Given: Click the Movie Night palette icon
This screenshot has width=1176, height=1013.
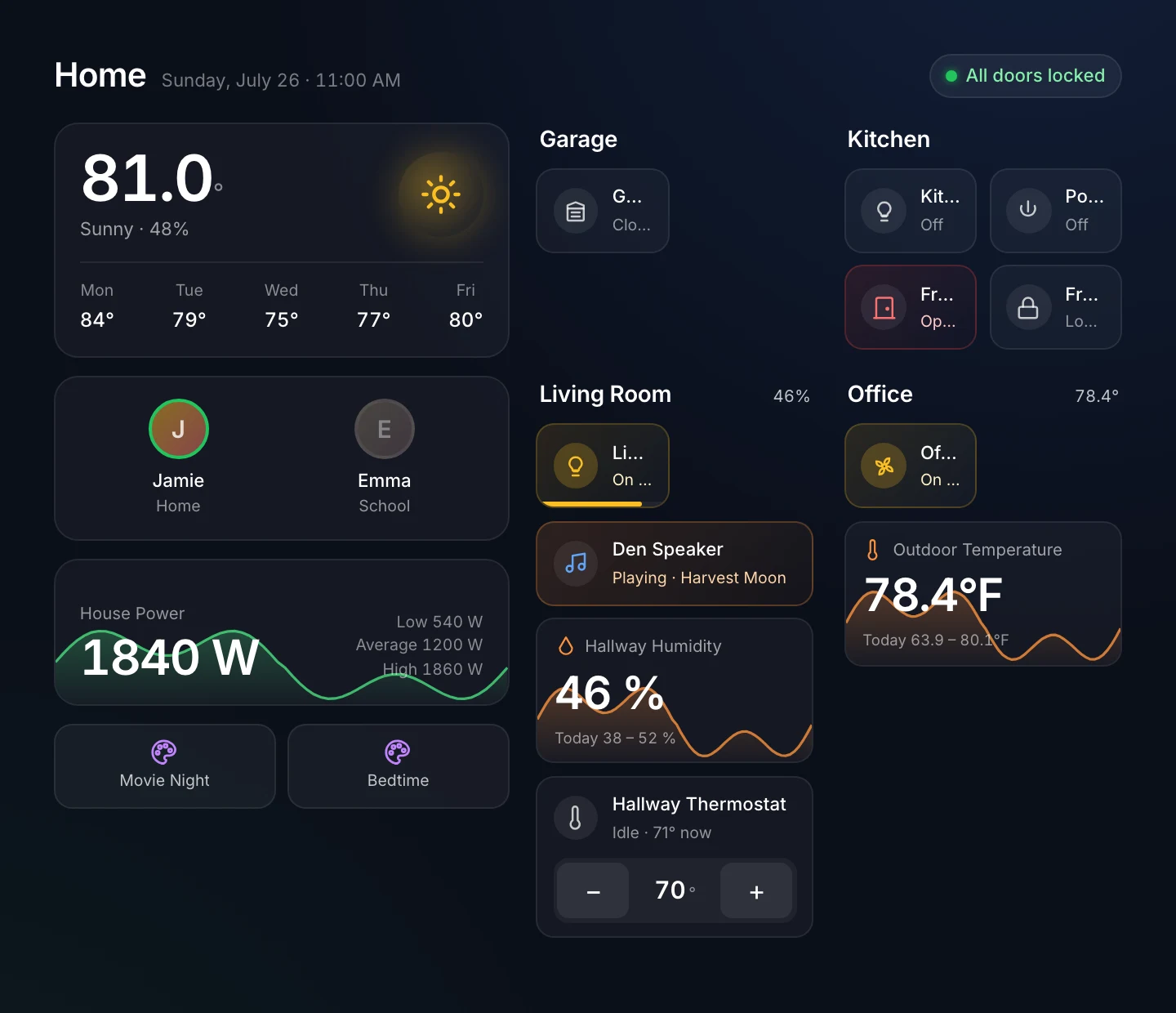Looking at the screenshot, I should pyautogui.click(x=164, y=752).
